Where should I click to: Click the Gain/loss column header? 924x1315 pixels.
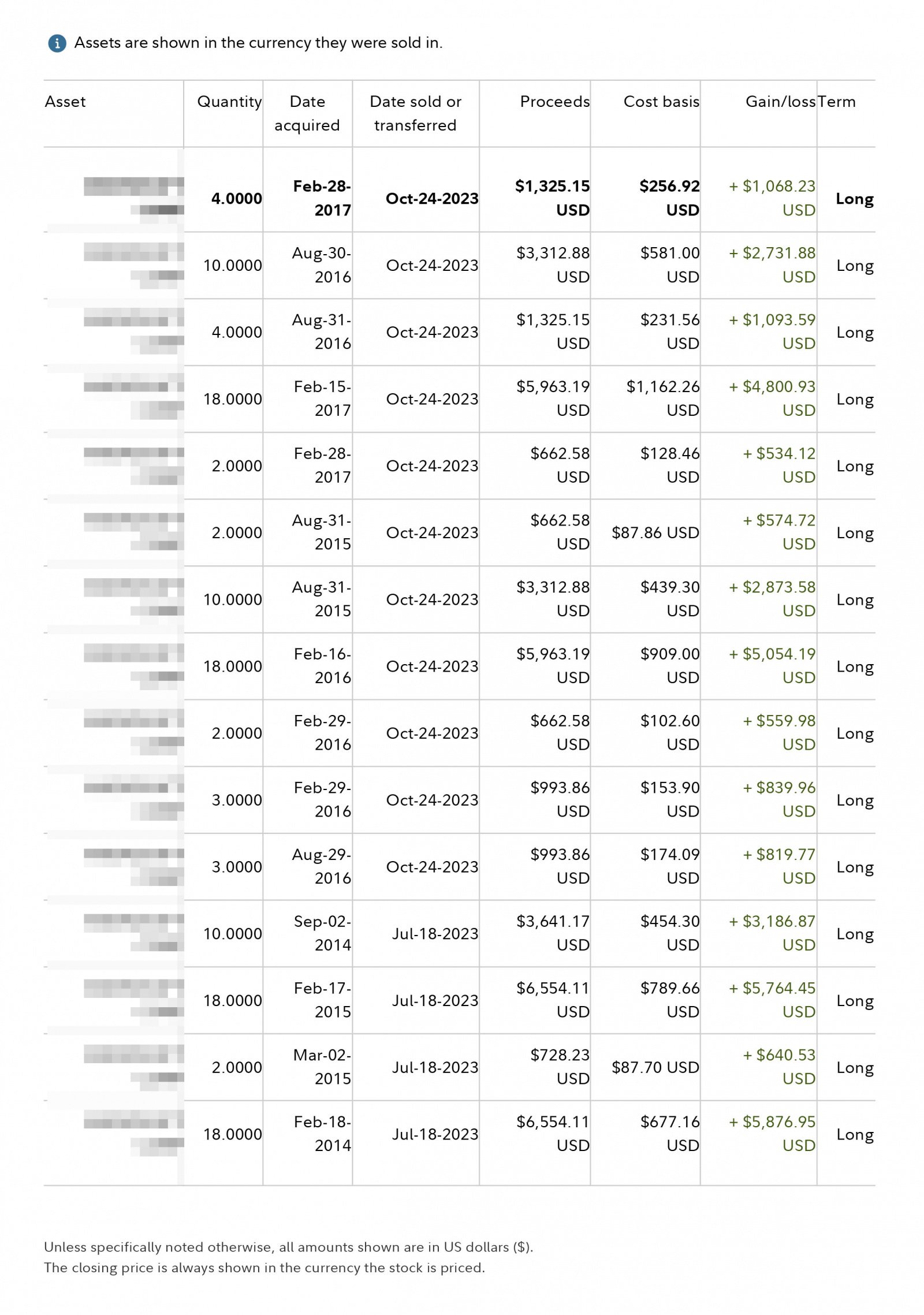[780, 102]
